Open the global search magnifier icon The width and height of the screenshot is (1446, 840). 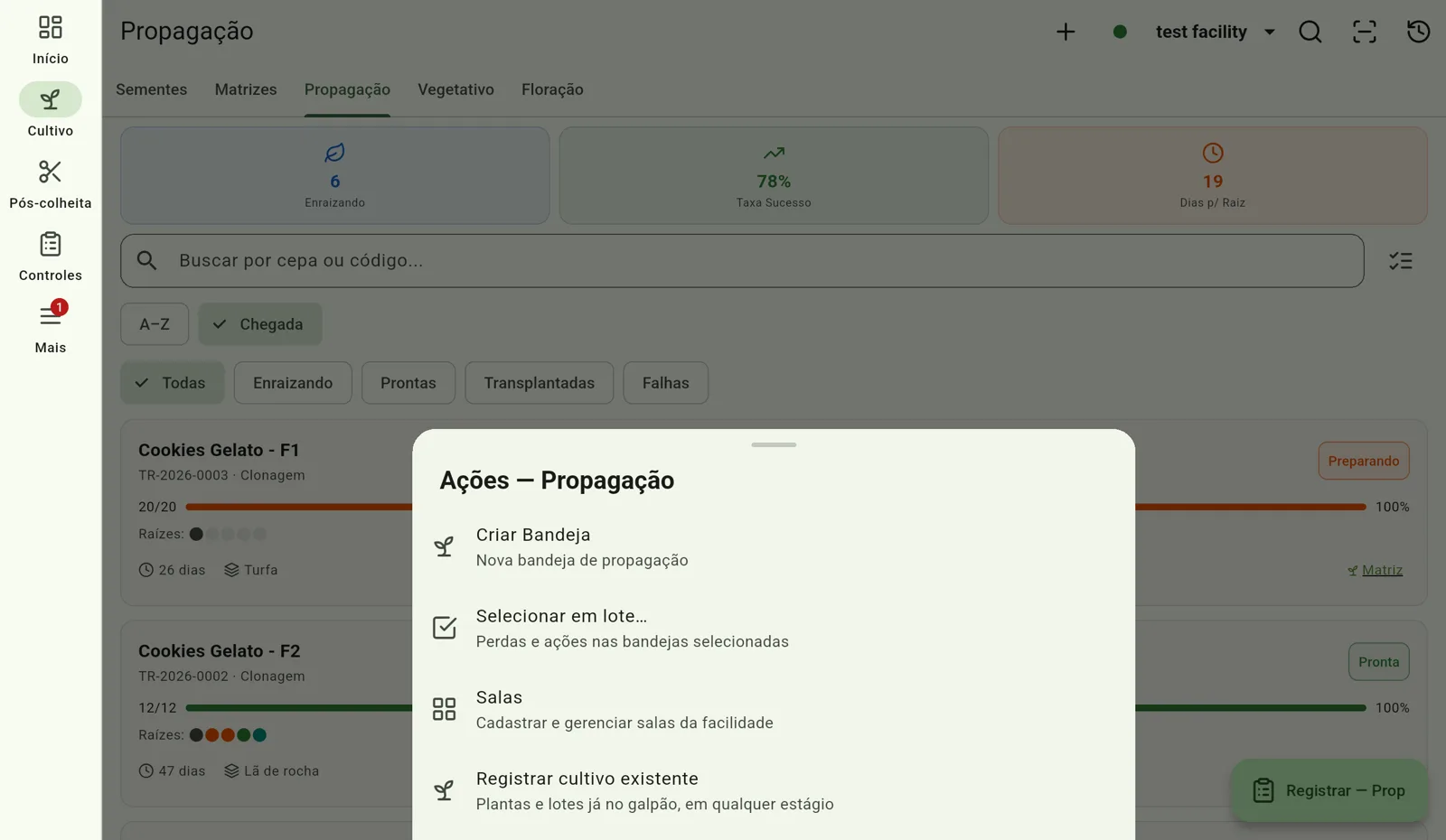1310,32
